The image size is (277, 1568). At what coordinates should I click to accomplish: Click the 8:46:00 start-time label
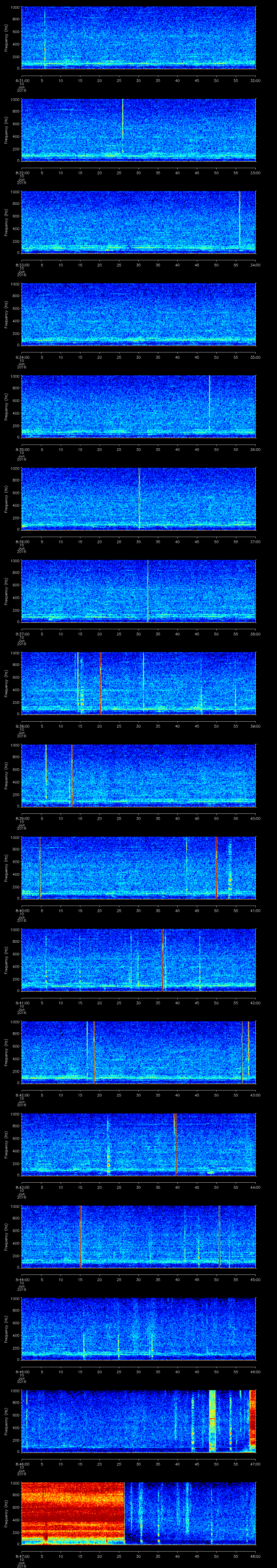(x=22, y=1464)
